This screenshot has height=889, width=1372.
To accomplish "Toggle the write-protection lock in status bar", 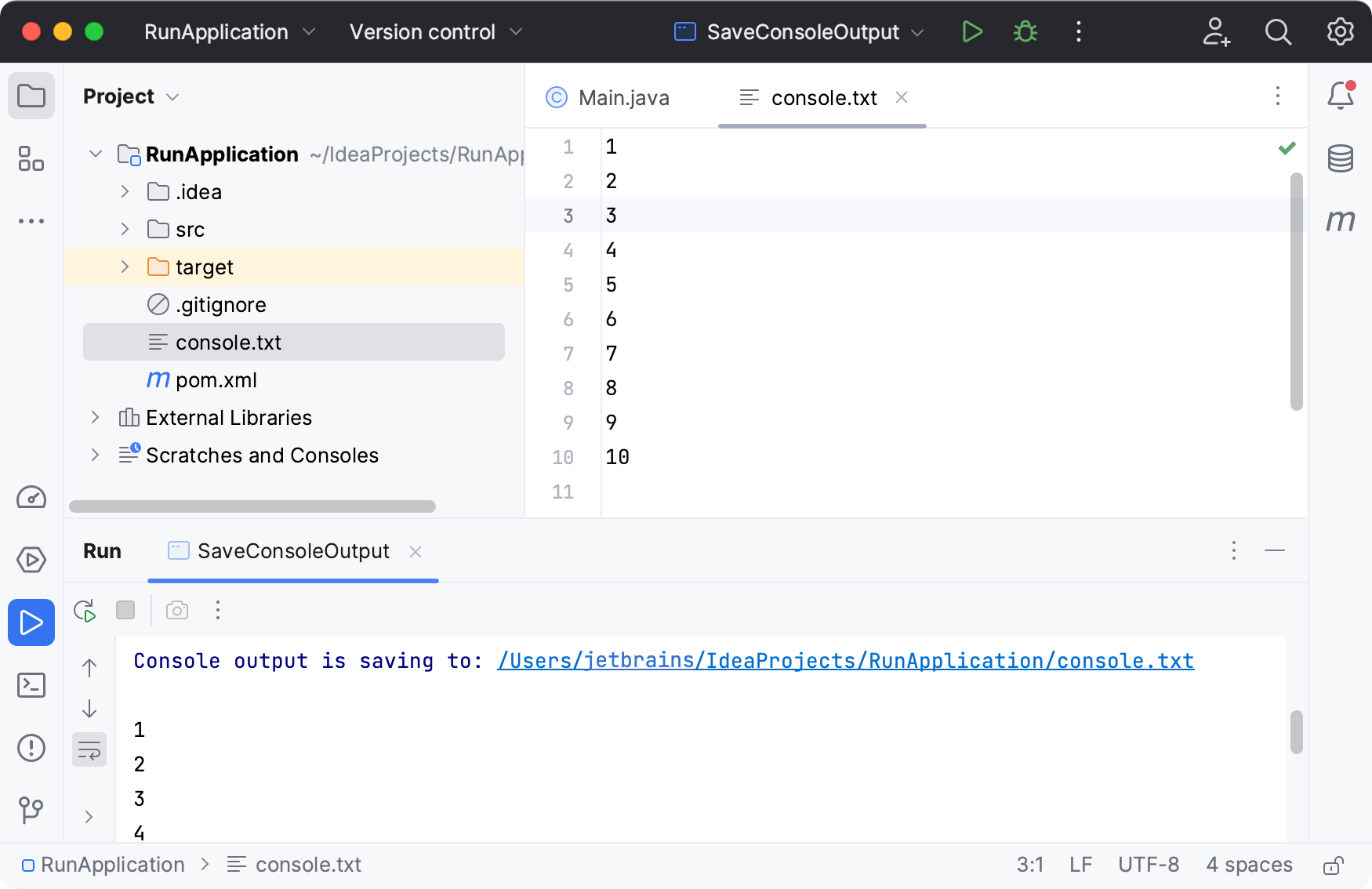I will coord(1333,865).
